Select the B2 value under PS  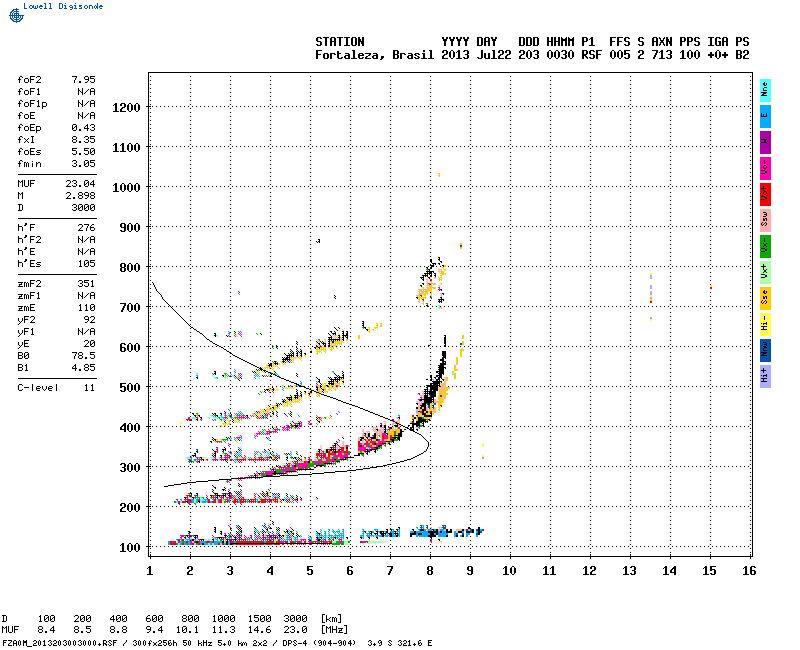click(742, 55)
